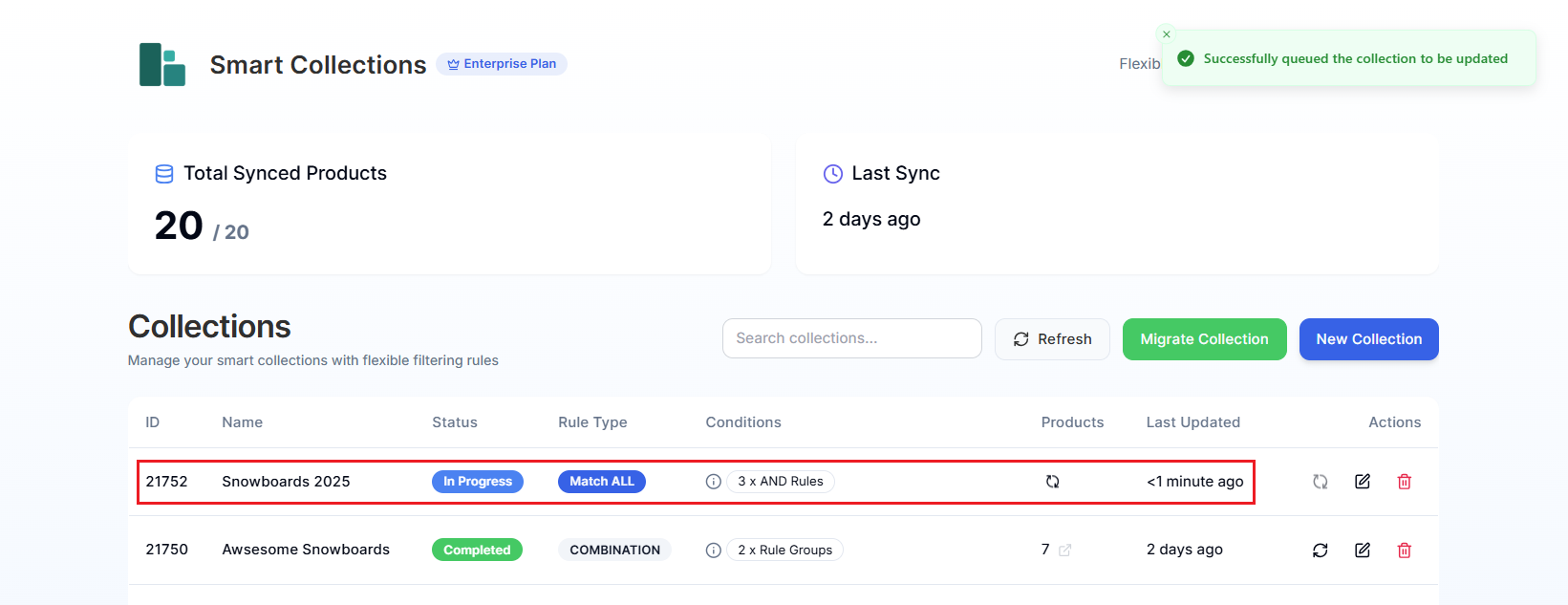Click the Refresh button
This screenshot has height=605, width=1568.
[1052, 339]
